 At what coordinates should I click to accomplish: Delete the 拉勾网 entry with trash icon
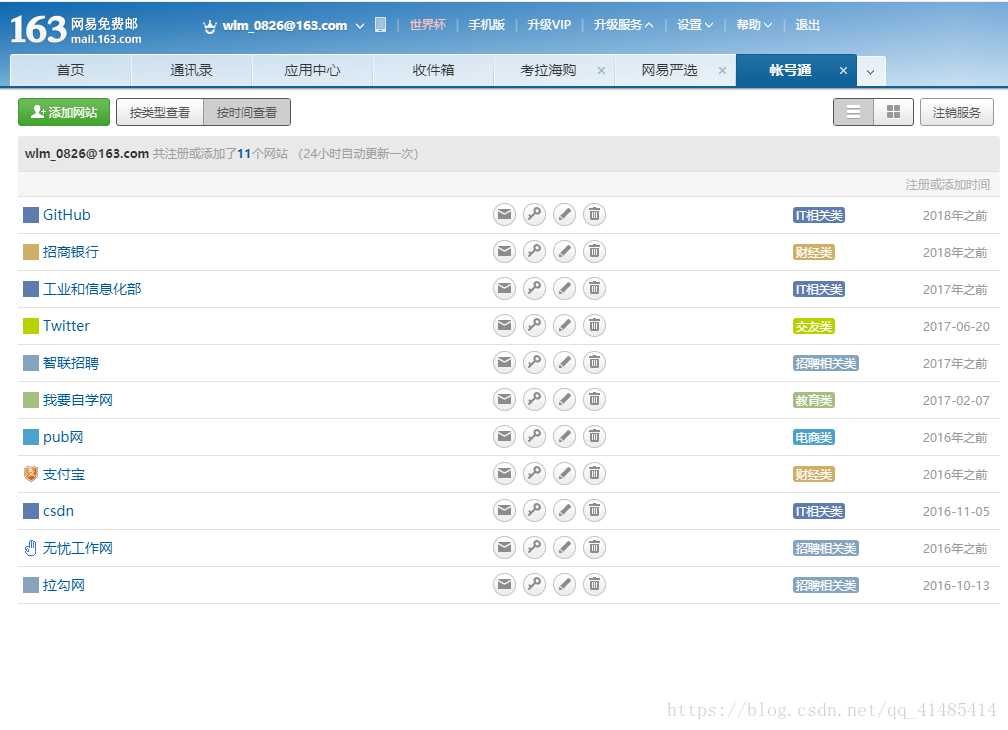click(595, 585)
